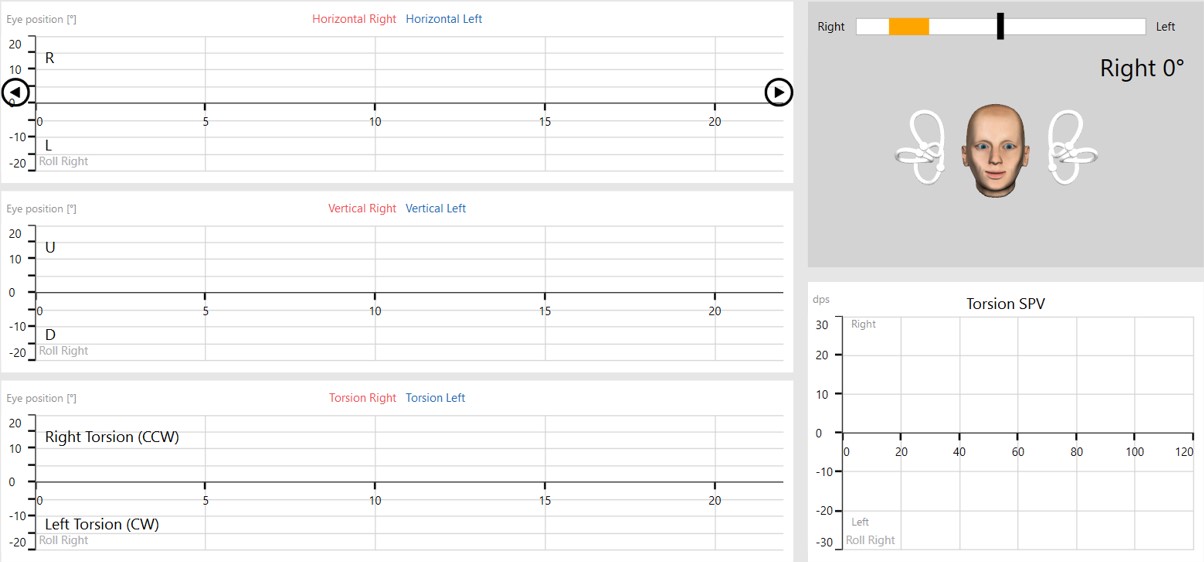This screenshot has height=562, width=1204.
Task: Click Roll Right label in horizontal graph
Action: coord(64,162)
